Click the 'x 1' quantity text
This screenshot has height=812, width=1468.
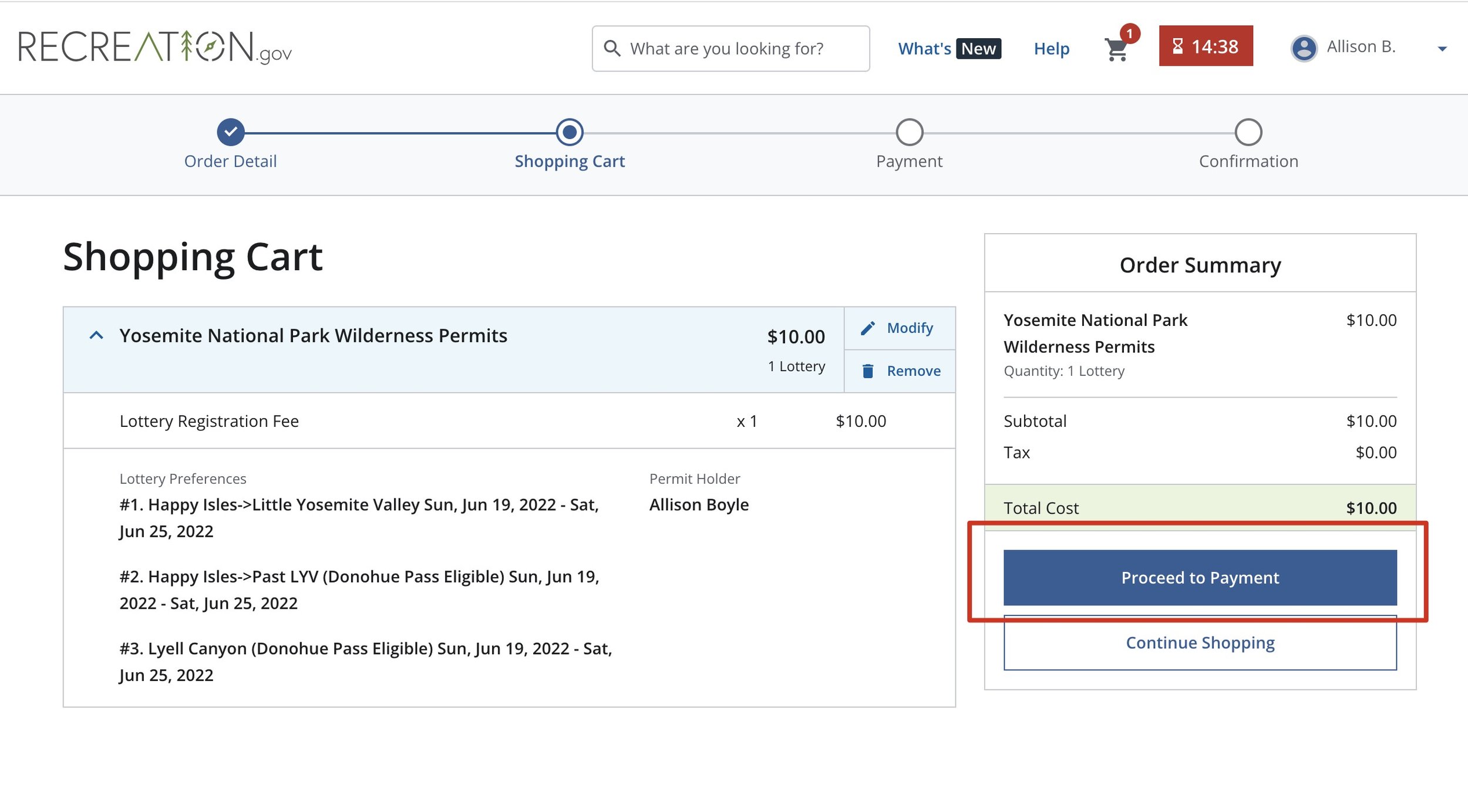tap(747, 422)
